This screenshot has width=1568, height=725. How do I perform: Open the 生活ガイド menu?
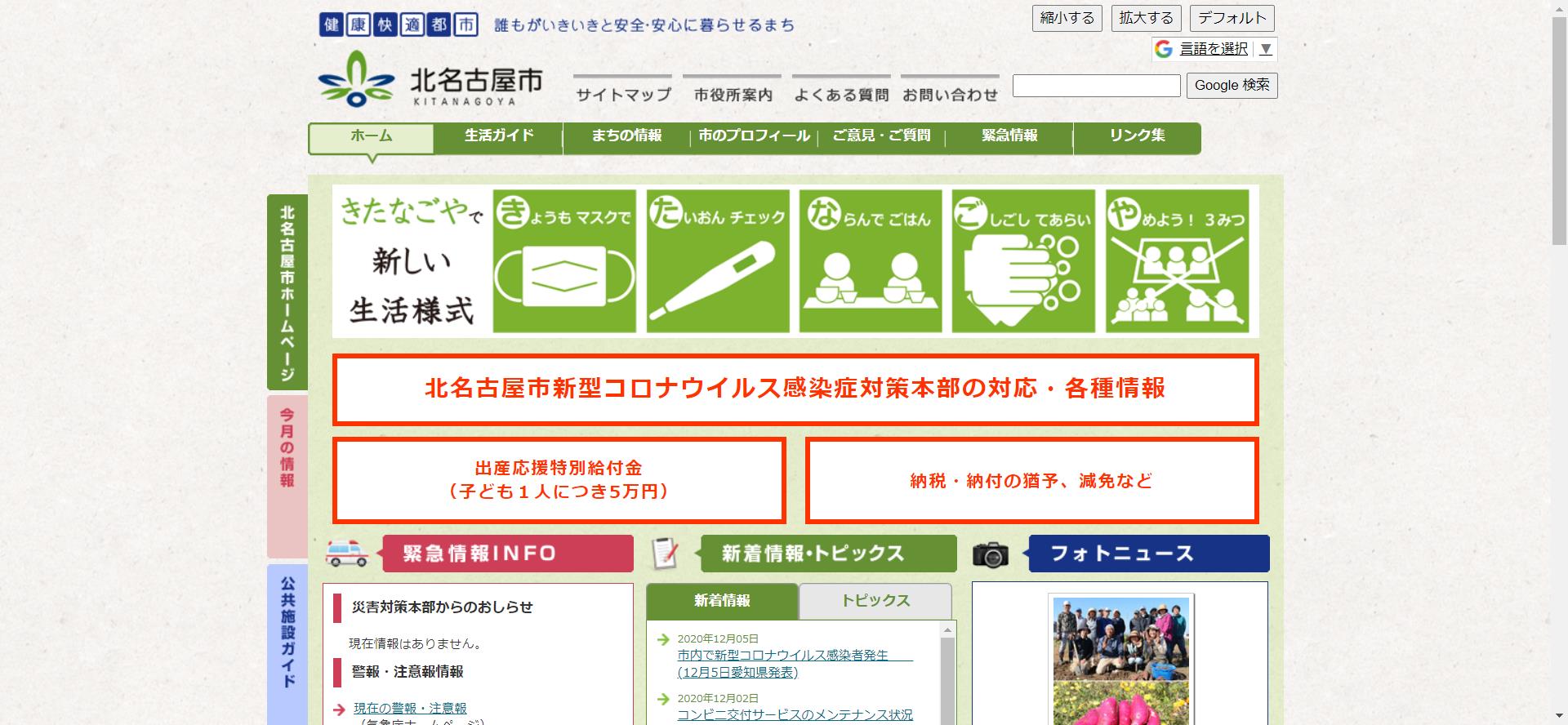(x=498, y=136)
